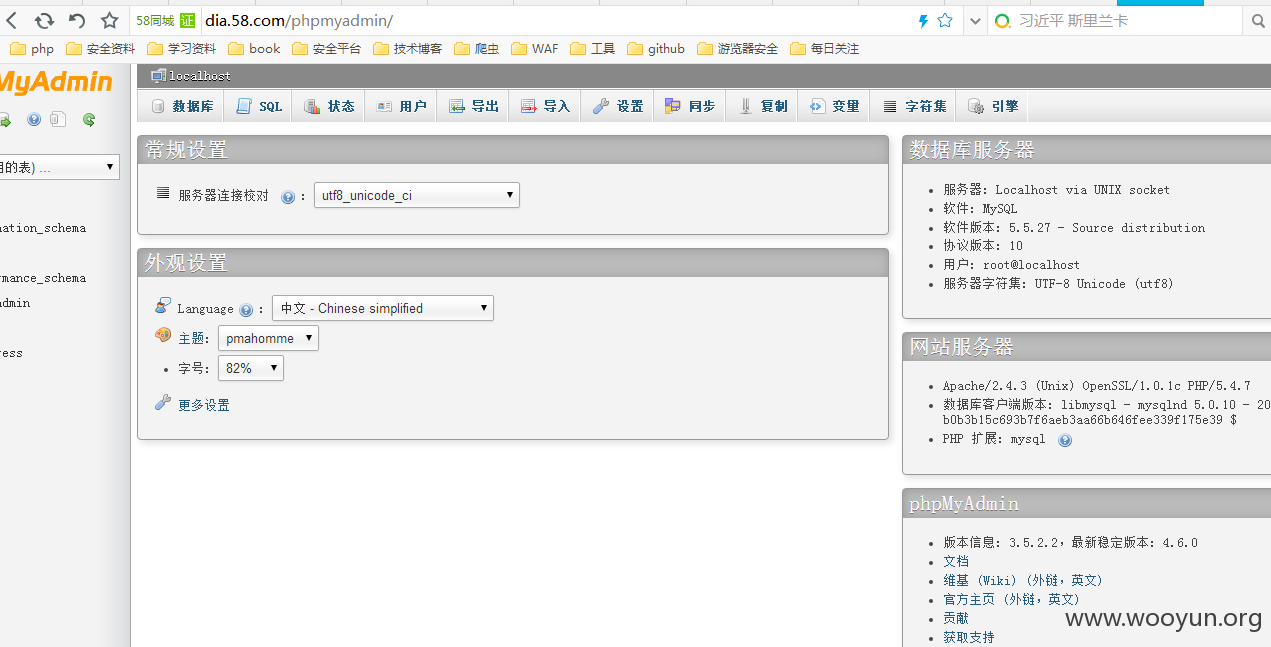Select the mation_schema database in the sidebar
Image resolution: width=1271 pixels, height=647 pixels.
(x=43, y=228)
